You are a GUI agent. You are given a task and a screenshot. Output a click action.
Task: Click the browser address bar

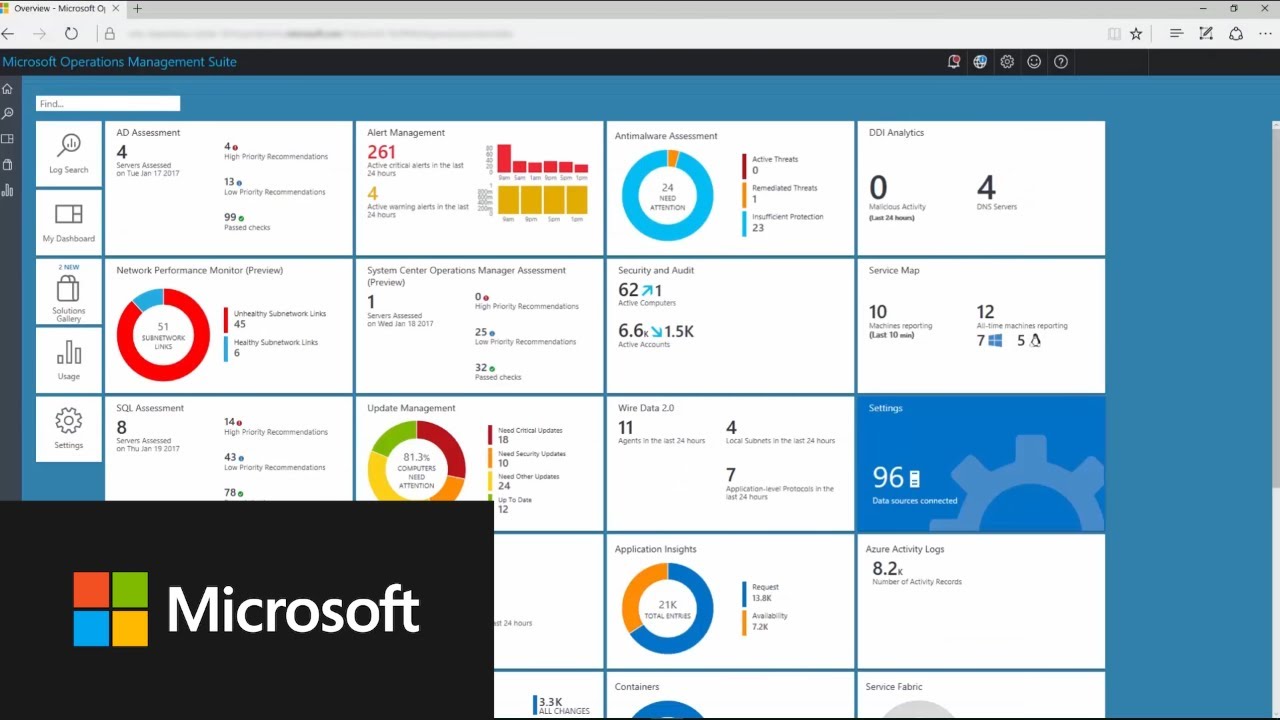click(600, 33)
